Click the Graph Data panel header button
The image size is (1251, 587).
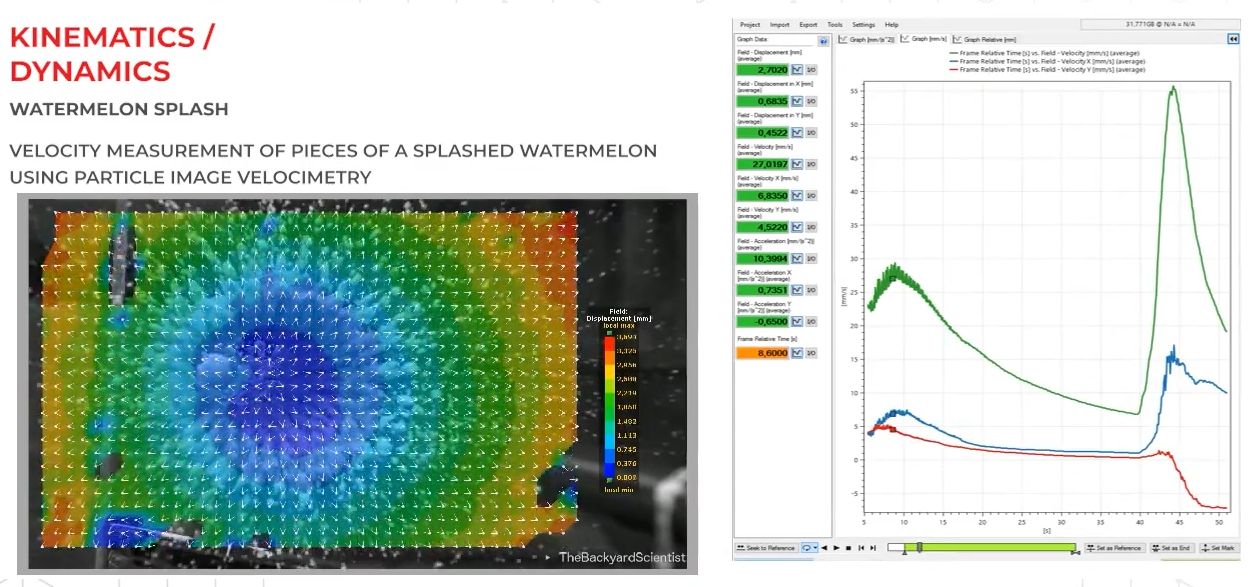[x=823, y=41]
